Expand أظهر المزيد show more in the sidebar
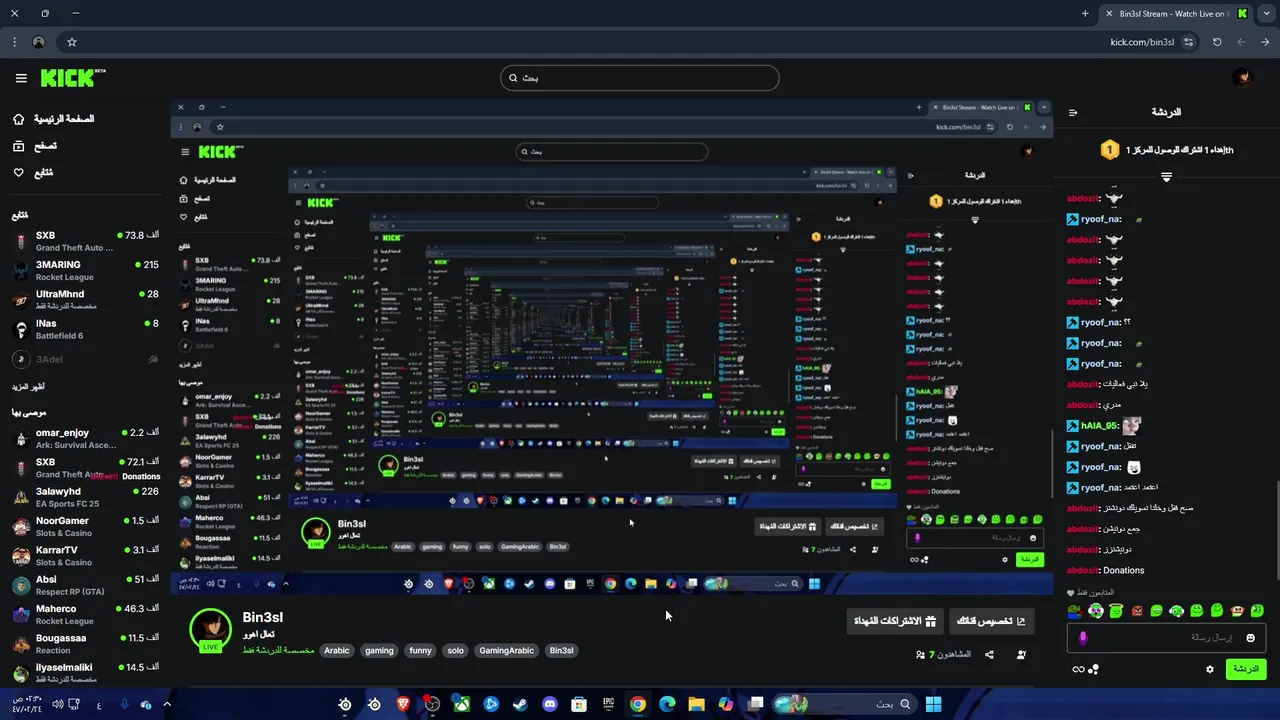Image resolution: width=1280 pixels, height=720 pixels. pos(29,387)
